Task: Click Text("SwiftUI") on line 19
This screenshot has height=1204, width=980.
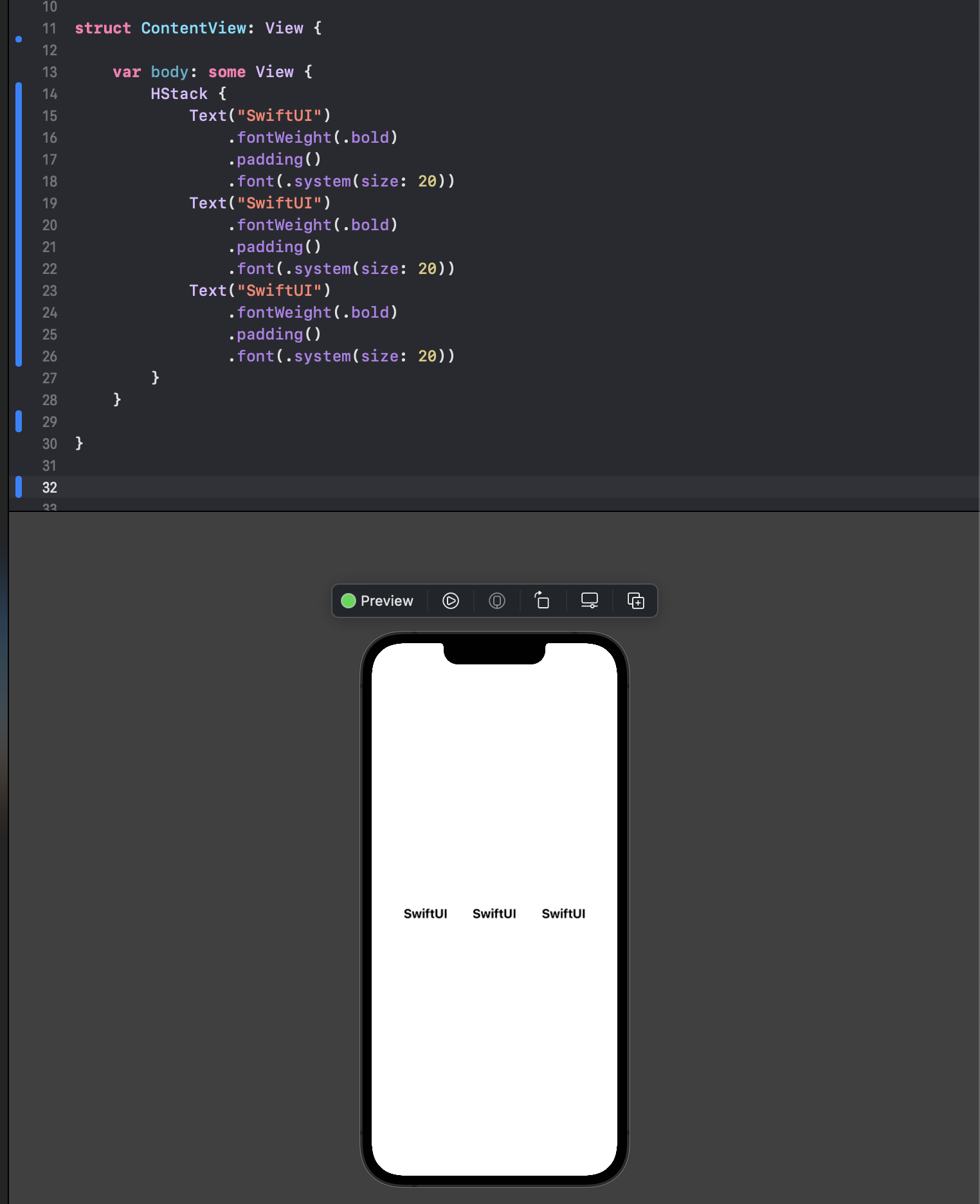Action: coord(260,203)
